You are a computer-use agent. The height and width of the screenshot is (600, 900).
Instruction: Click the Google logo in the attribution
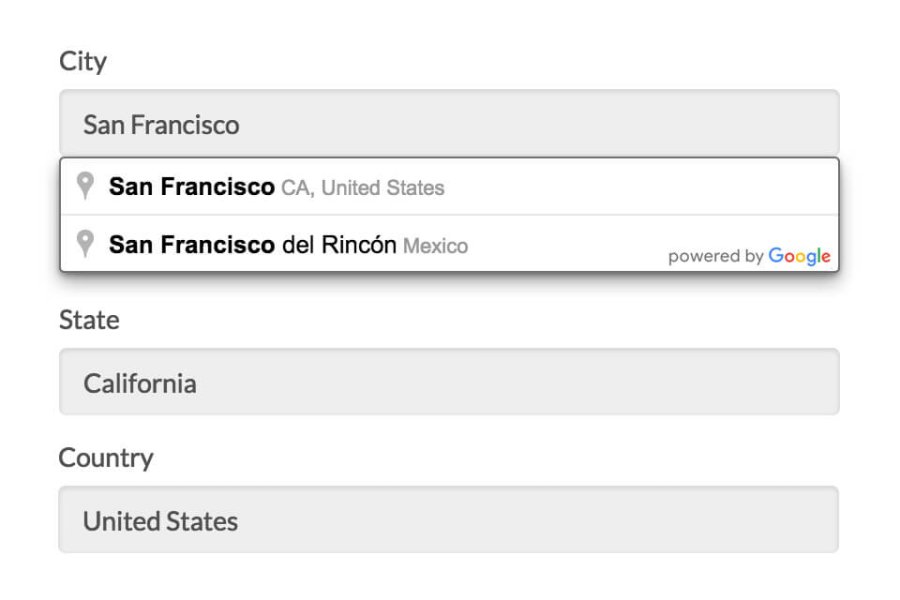pos(801,256)
